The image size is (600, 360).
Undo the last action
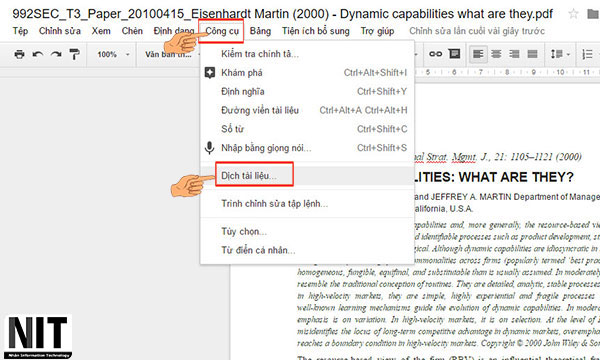click(38, 54)
